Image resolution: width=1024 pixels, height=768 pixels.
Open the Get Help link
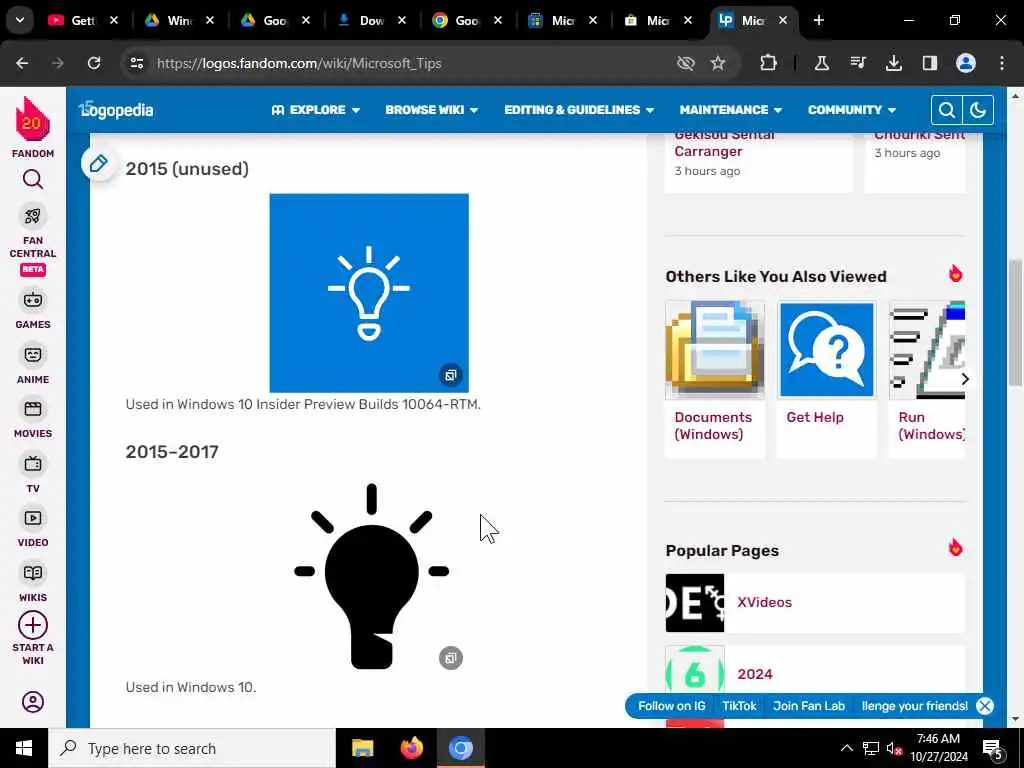pos(815,417)
